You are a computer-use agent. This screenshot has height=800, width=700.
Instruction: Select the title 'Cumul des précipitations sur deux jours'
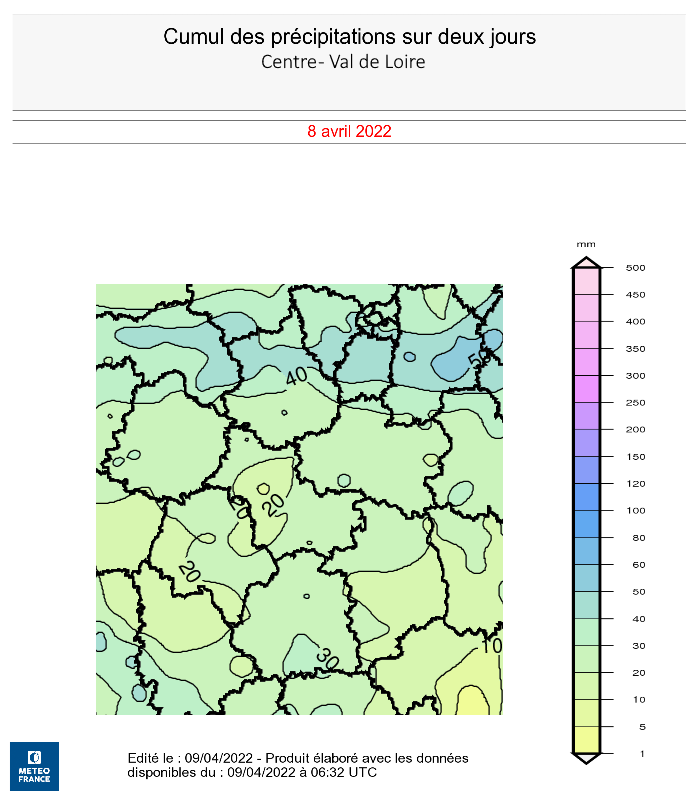coord(349,37)
